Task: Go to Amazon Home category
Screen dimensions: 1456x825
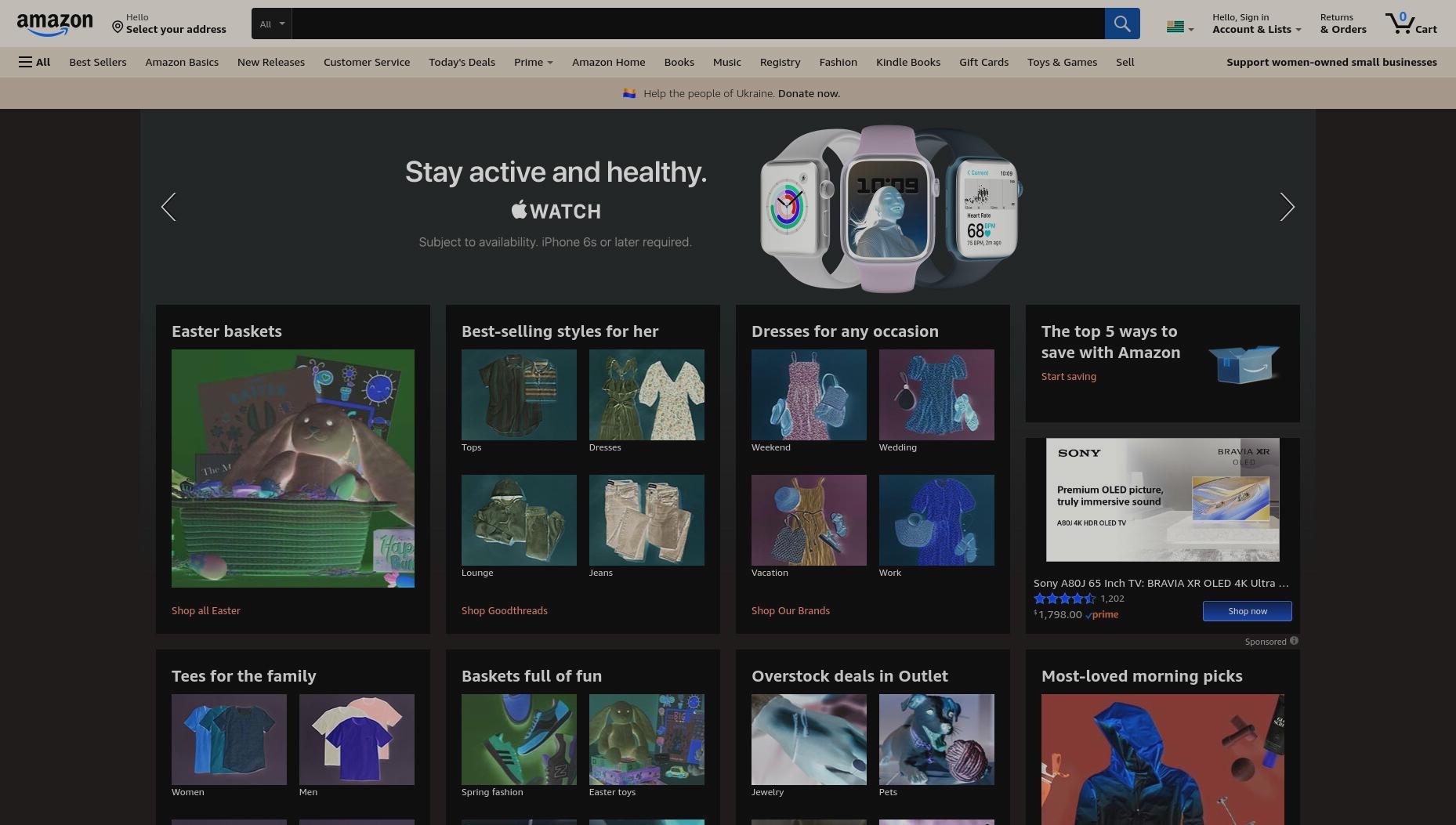Action: [609, 62]
